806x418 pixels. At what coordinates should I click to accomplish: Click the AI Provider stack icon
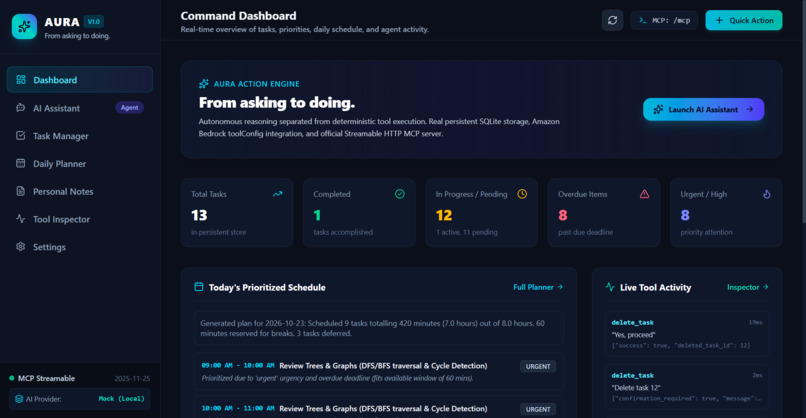tap(19, 399)
